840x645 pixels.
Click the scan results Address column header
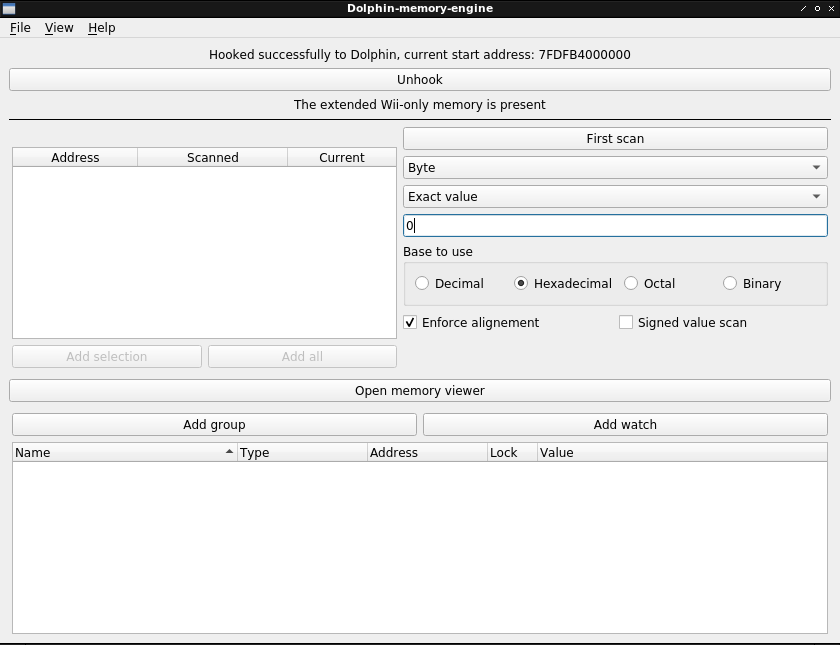(75, 158)
